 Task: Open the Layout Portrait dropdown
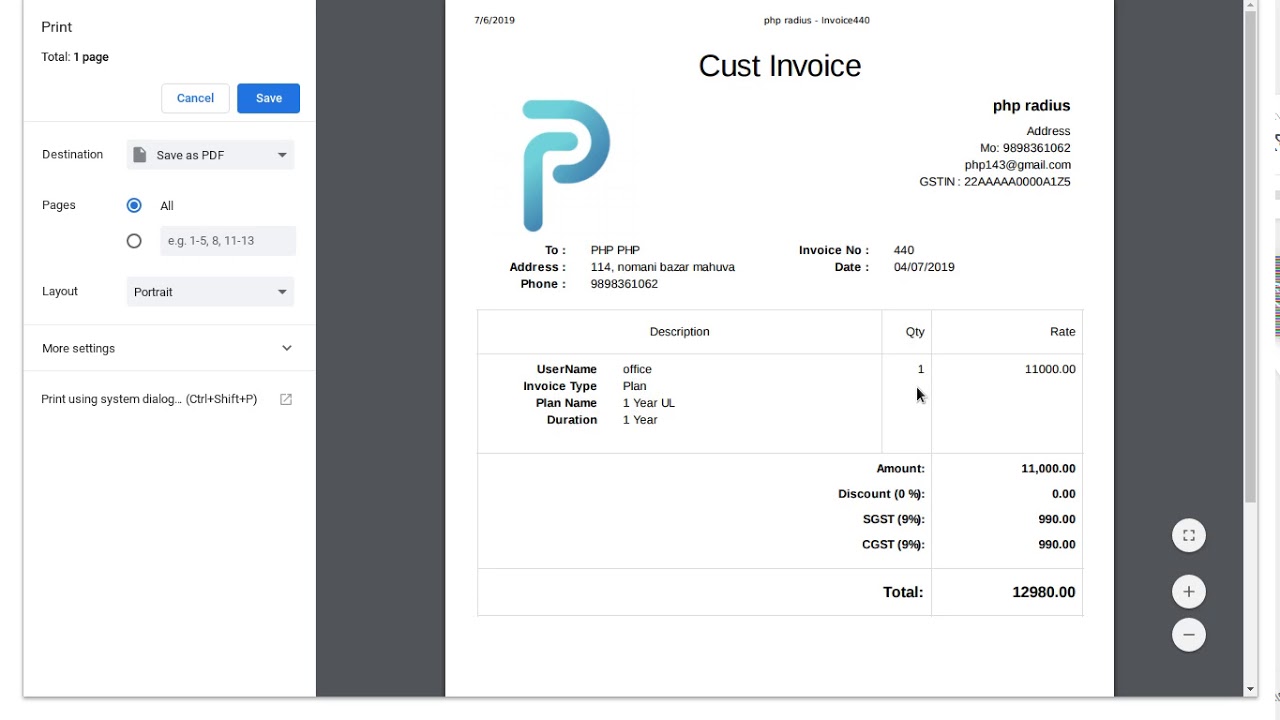210,292
